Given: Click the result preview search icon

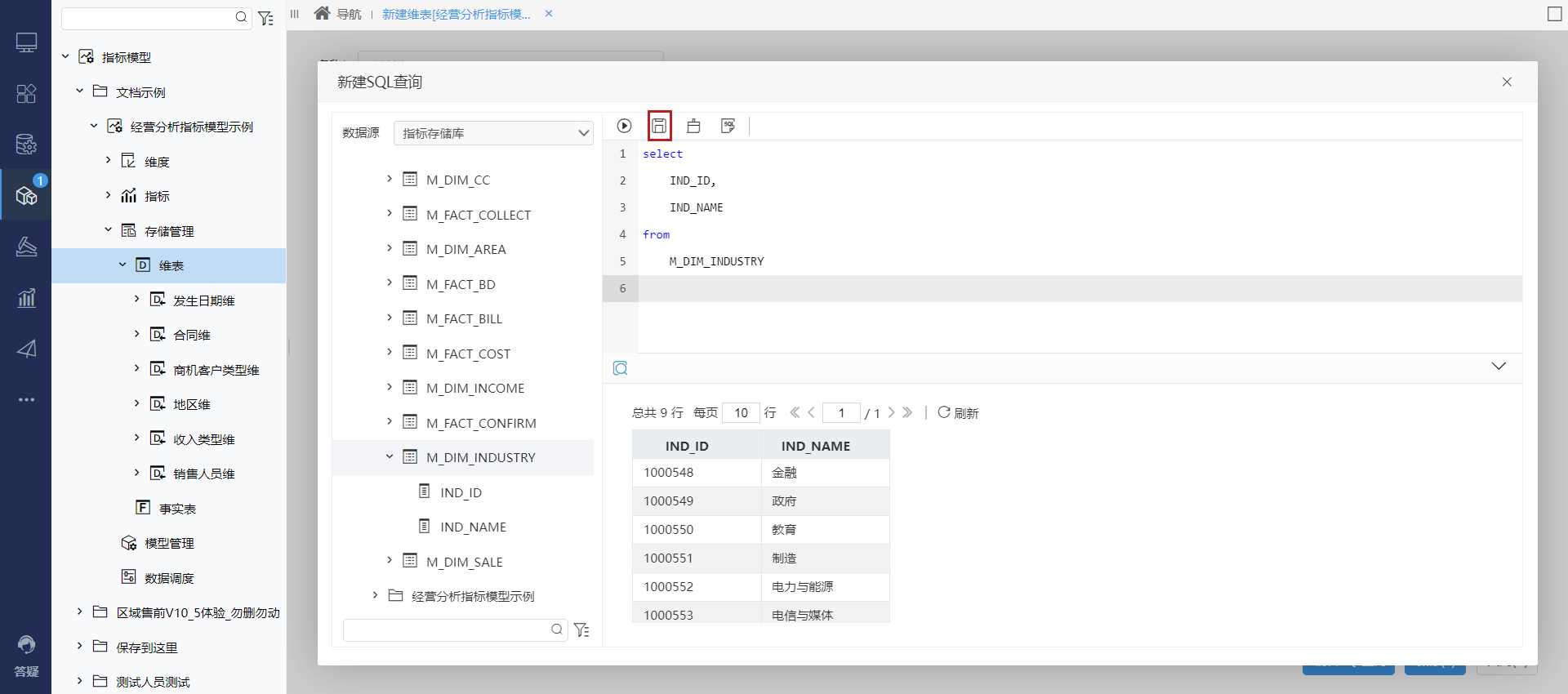Looking at the screenshot, I should point(621,368).
